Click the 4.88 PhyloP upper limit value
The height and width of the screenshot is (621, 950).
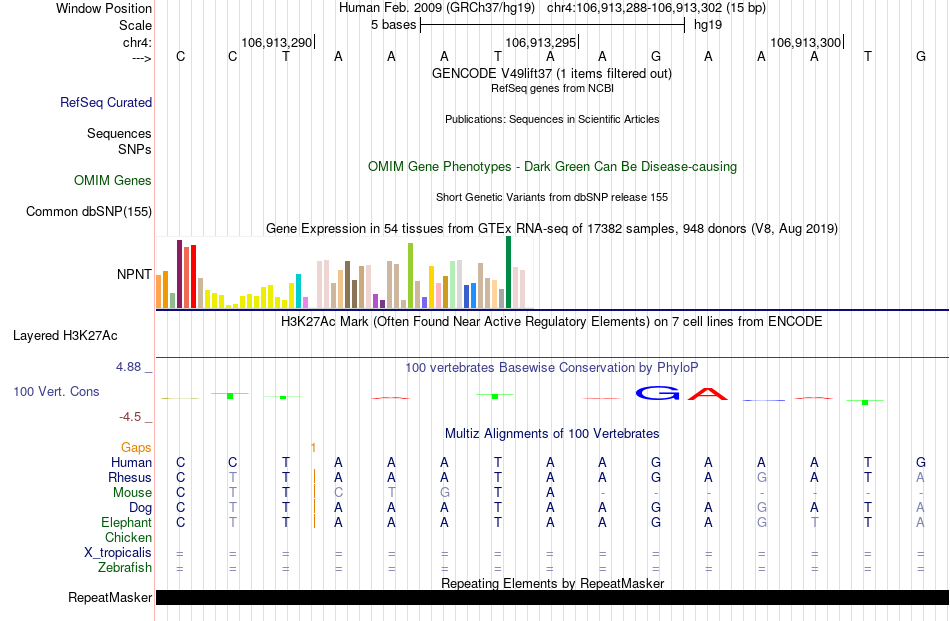[x=128, y=367]
